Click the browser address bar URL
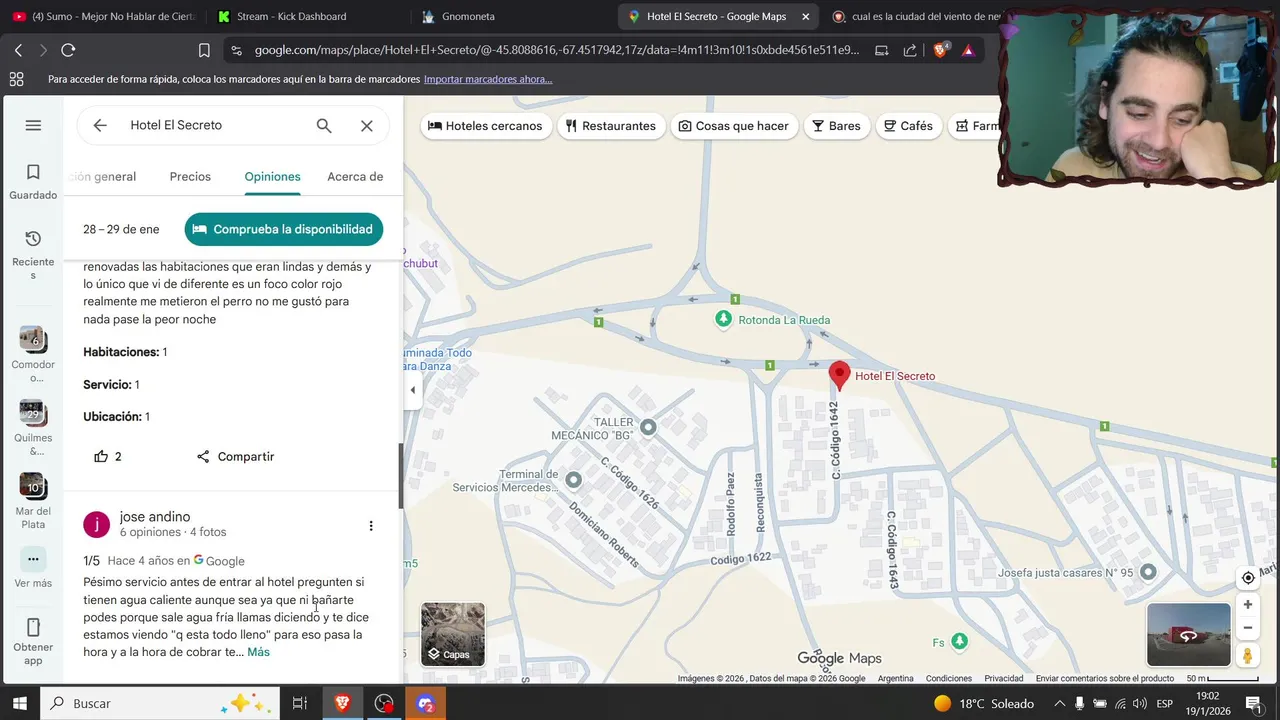 pyautogui.click(x=556, y=50)
